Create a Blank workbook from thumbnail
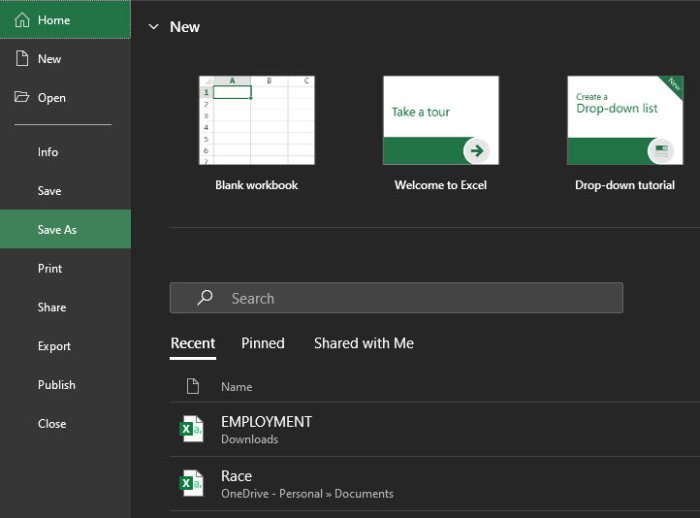 (257, 120)
